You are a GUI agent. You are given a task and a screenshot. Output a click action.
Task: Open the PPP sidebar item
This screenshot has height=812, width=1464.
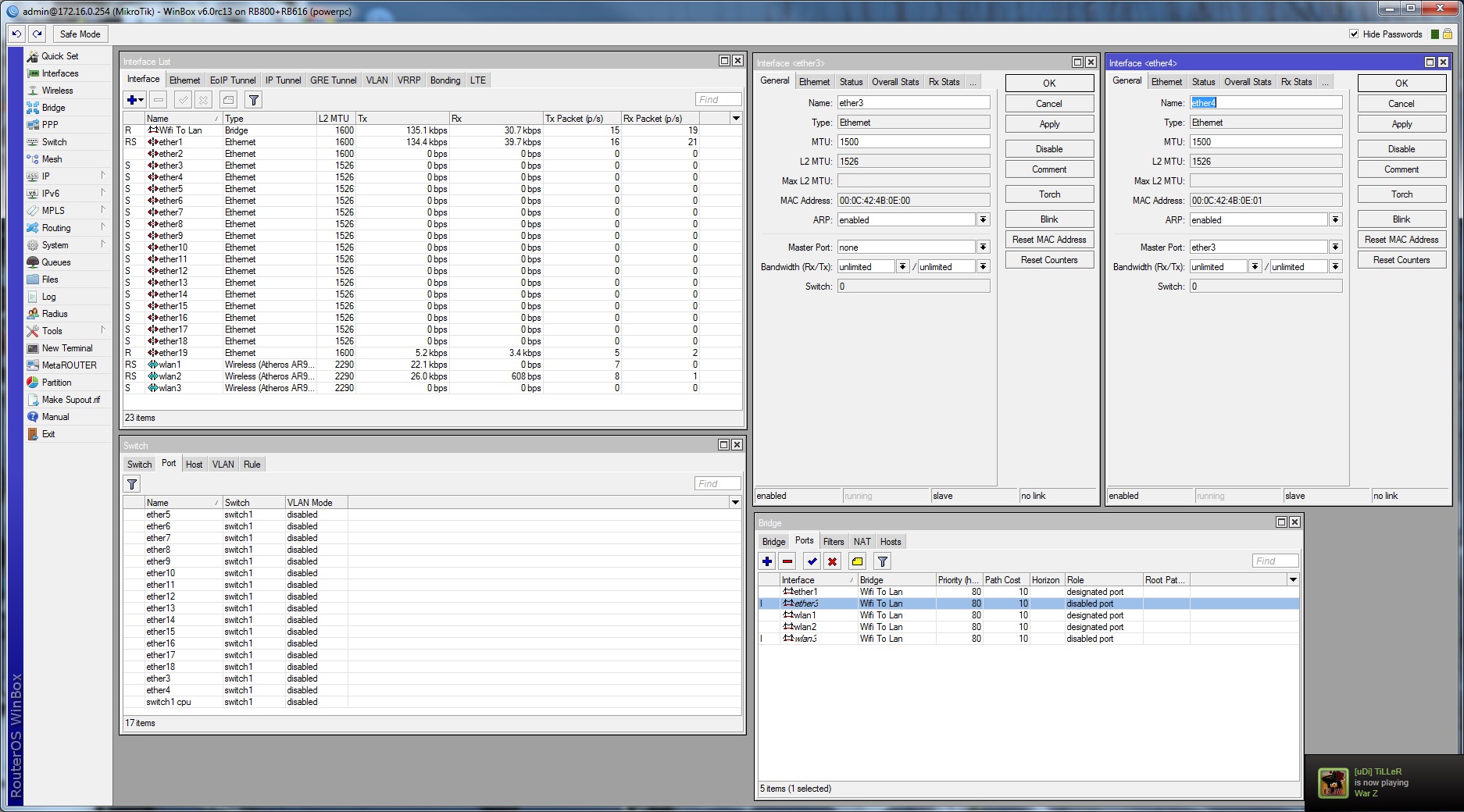point(50,125)
